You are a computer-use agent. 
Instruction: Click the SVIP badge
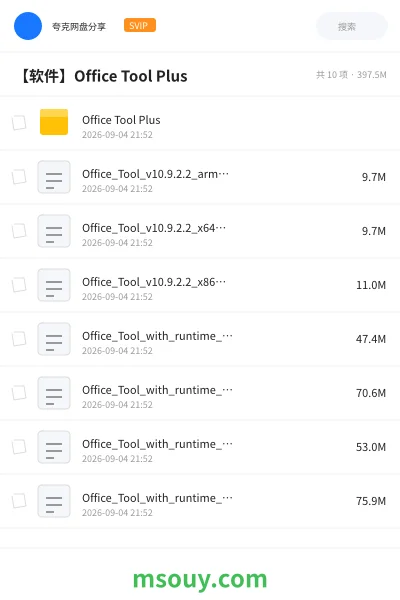[140, 25]
